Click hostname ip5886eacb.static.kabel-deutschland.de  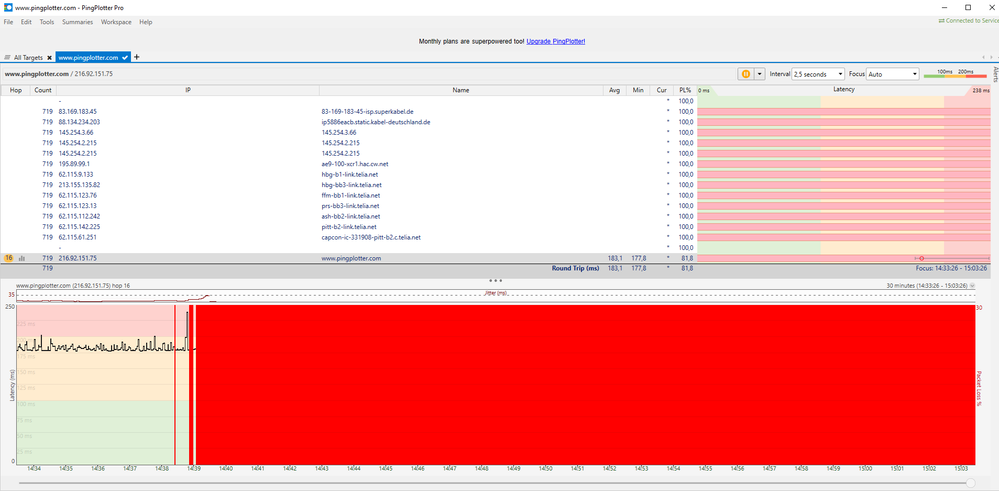pyautogui.click(x=376, y=122)
